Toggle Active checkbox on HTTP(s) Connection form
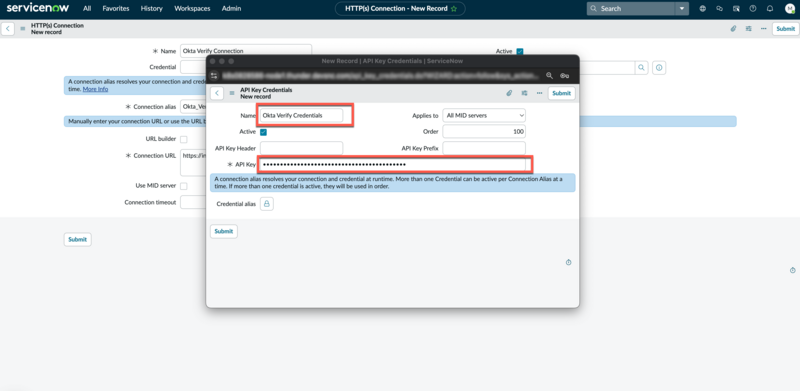Image resolution: width=800 pixels, height=391 pixels. pyautogui.click(x=520, y=52)
